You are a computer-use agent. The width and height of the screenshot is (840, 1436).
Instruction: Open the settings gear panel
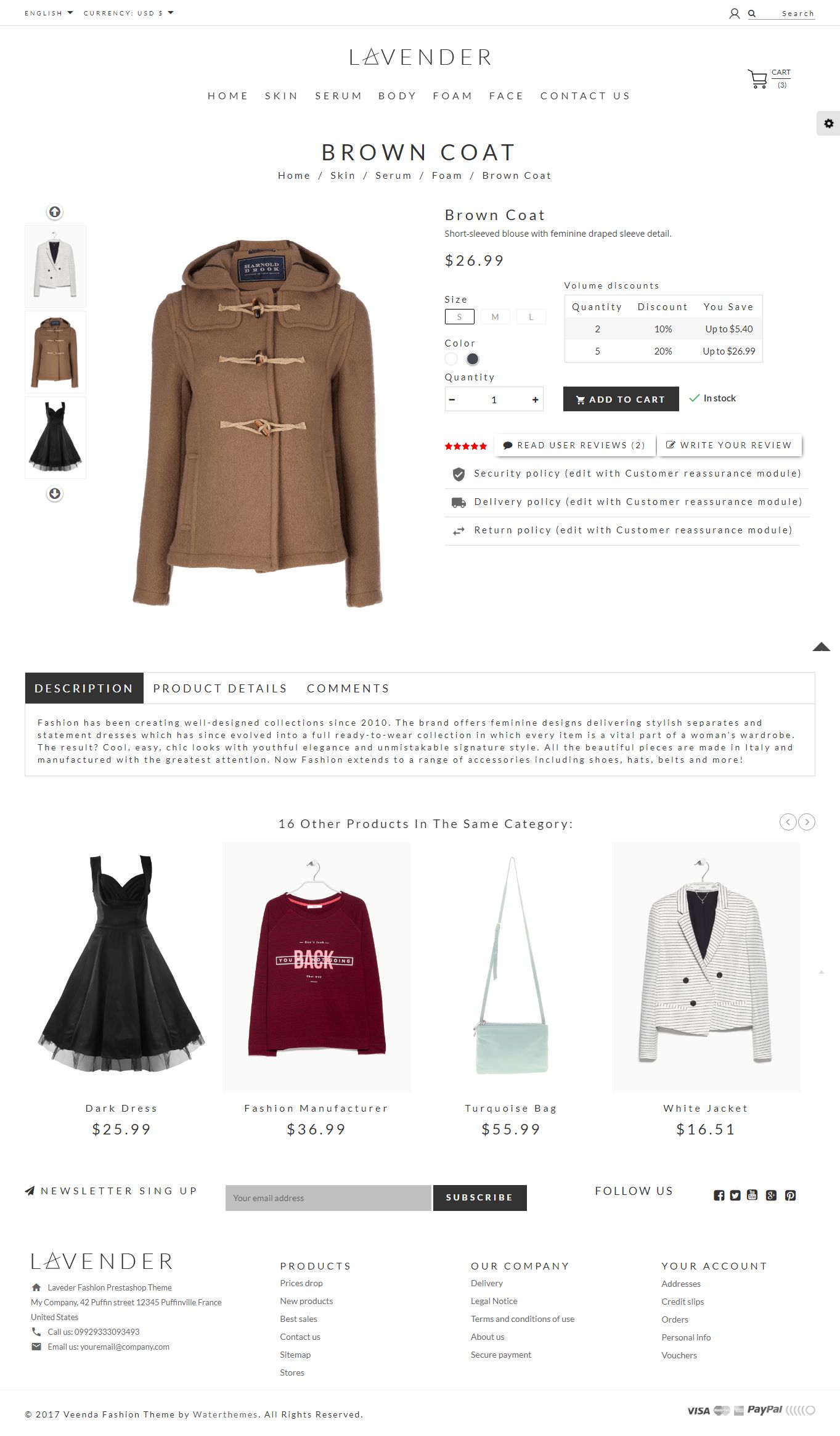pyautogui.click(x=828, y=123)
